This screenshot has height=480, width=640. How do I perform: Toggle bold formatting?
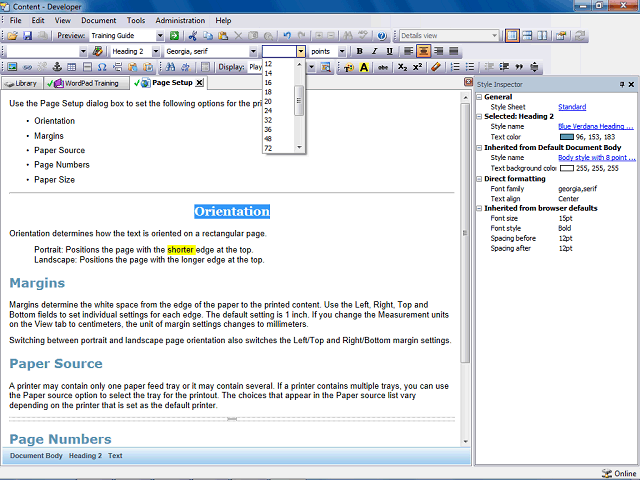coord(359,51)
